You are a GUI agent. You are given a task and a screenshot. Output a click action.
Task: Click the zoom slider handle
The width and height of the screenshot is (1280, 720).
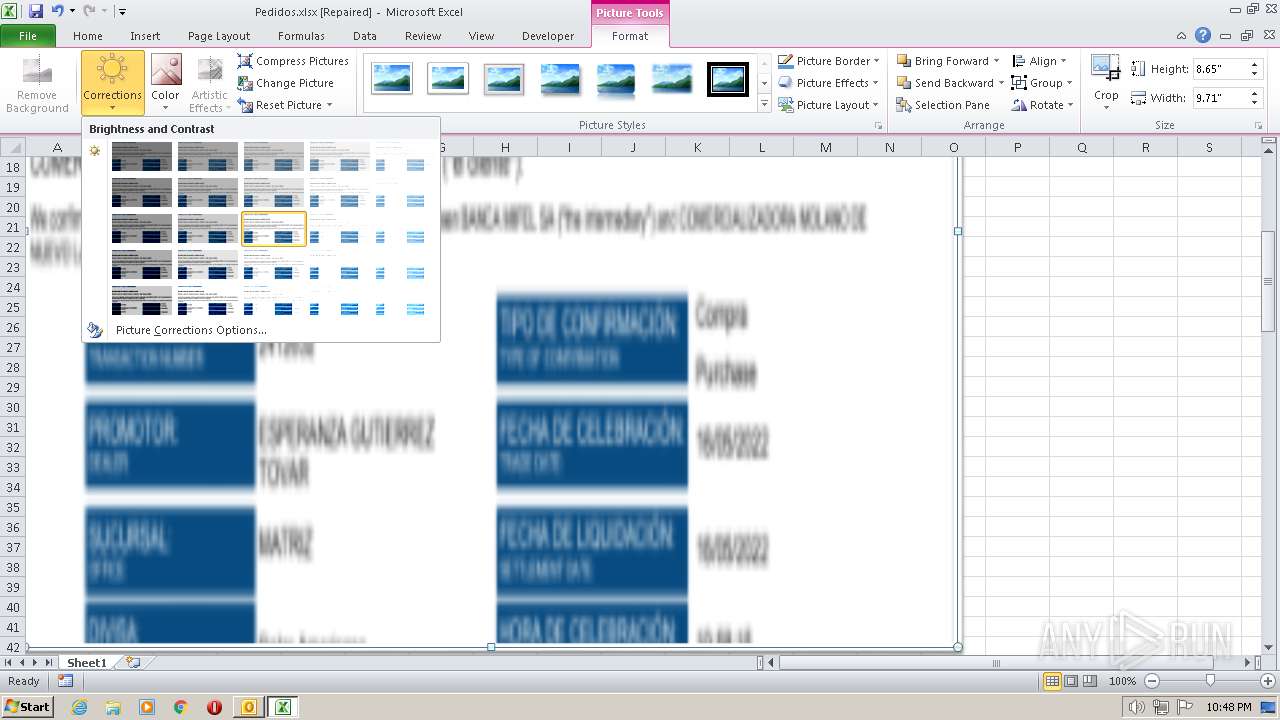(x=1210, y=681)
